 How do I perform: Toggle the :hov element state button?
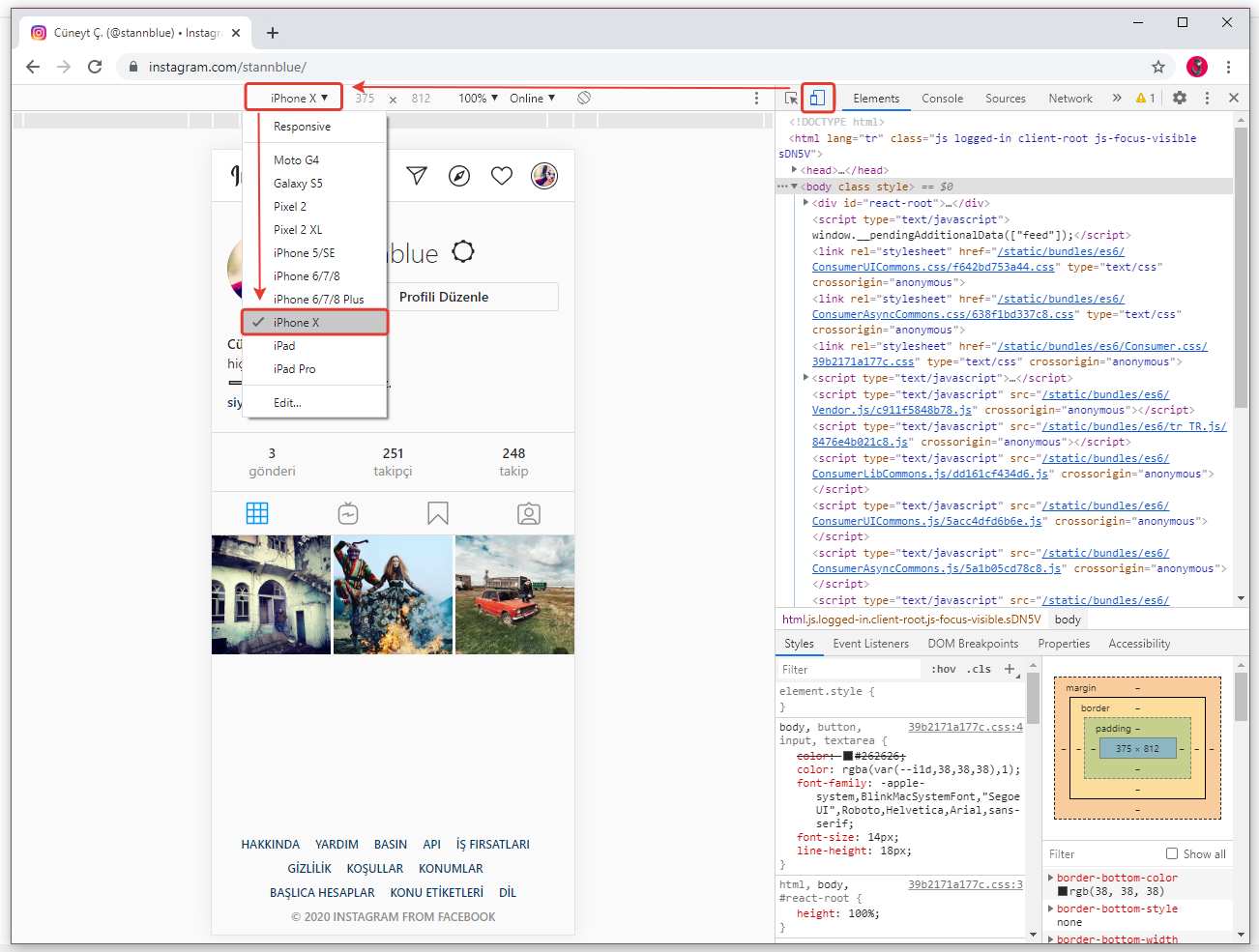(x=944, y=669)
